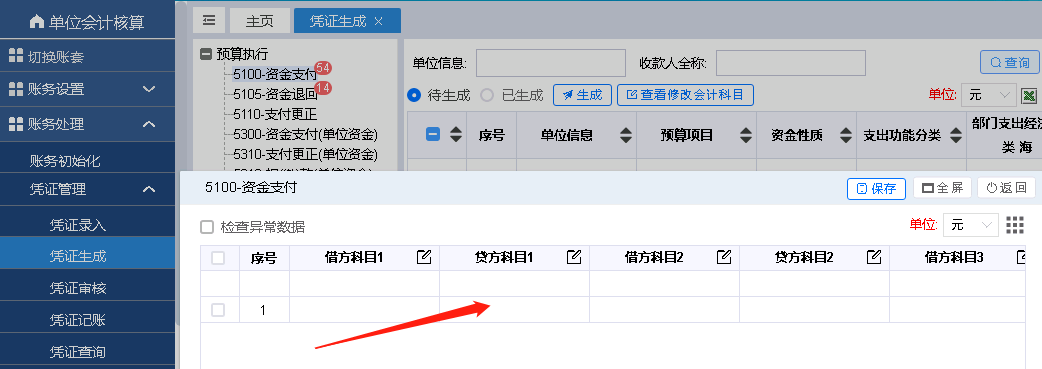Click sort arrows next to select-all checkbox
This screenshot has width=1042, height=369.
[455, 135]
